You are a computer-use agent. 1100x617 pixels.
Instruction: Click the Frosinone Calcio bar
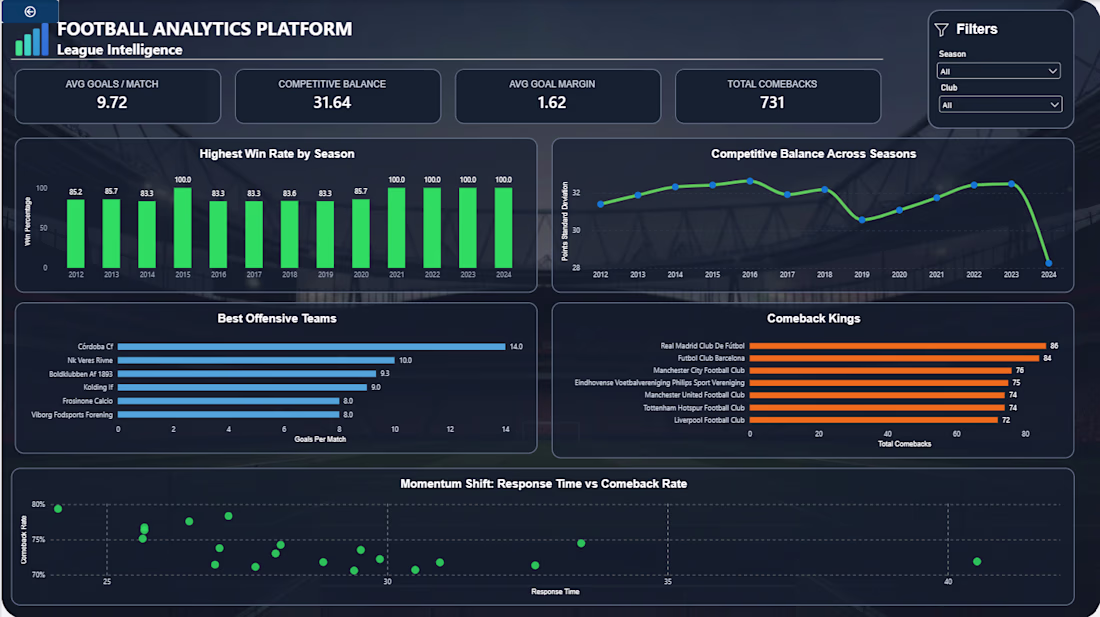pyautogui.click(x=229, y=401)
